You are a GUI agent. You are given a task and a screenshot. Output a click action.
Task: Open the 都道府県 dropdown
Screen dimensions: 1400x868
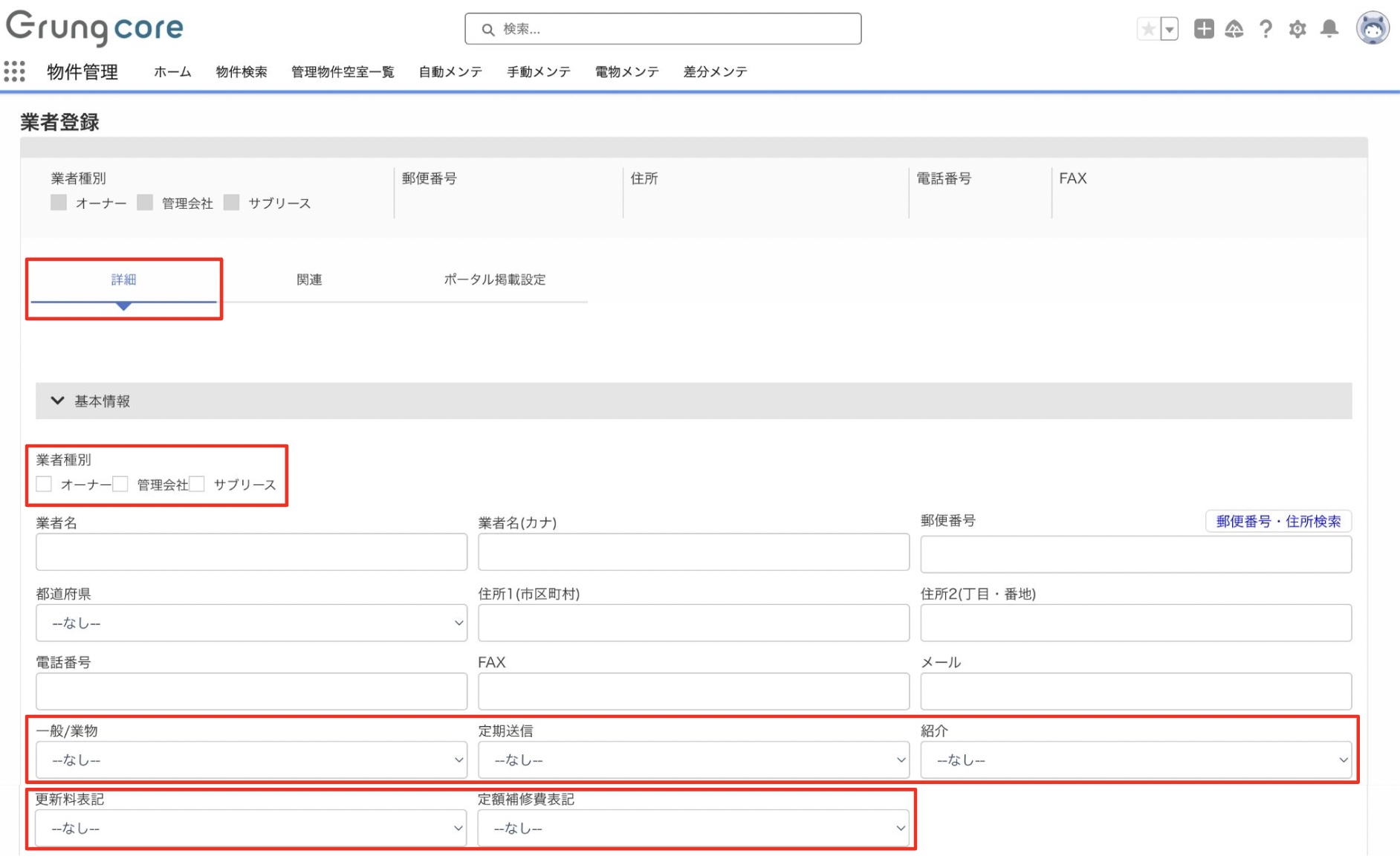pyautogui.click(x=251, y=623)
